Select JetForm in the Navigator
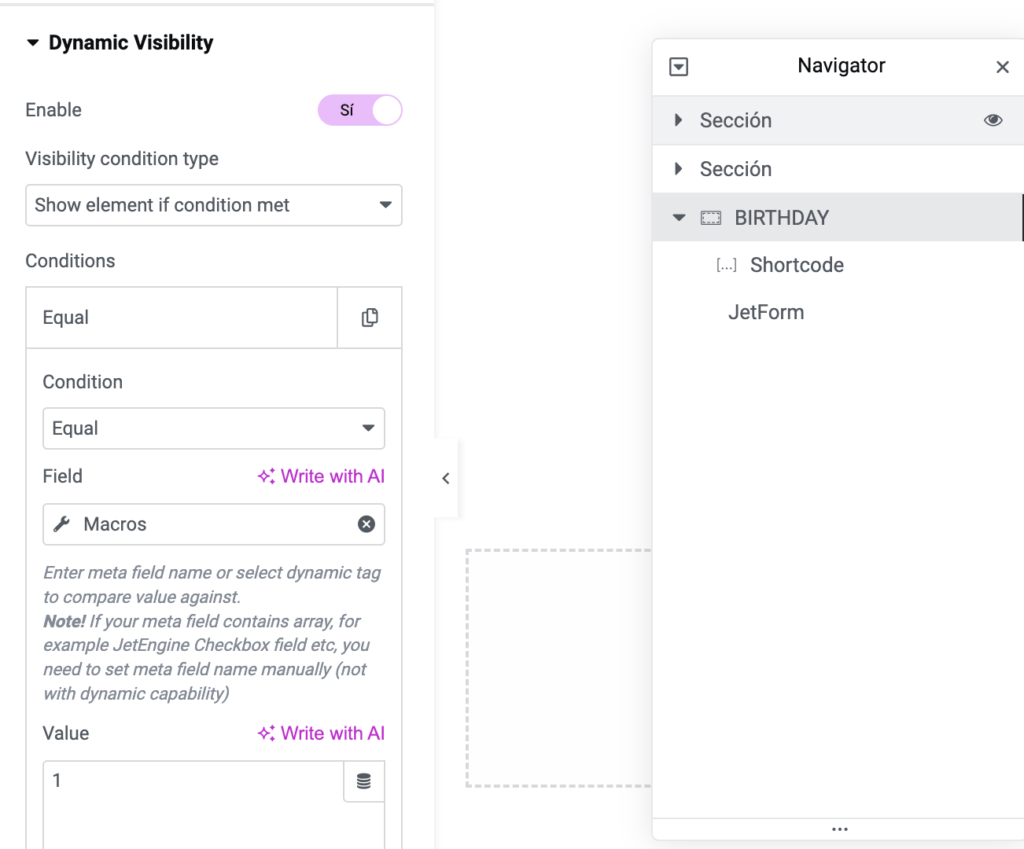This screenshot has width=1024, height=849. tap(766, 313)
